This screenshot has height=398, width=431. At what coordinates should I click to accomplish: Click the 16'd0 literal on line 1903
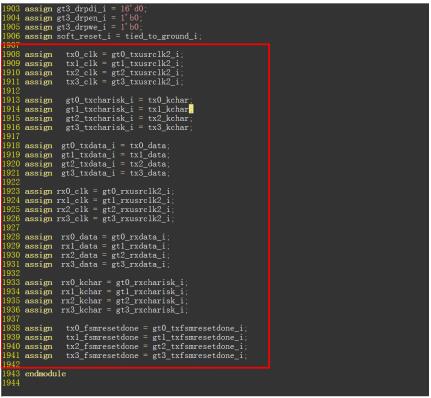click(132, 9)
